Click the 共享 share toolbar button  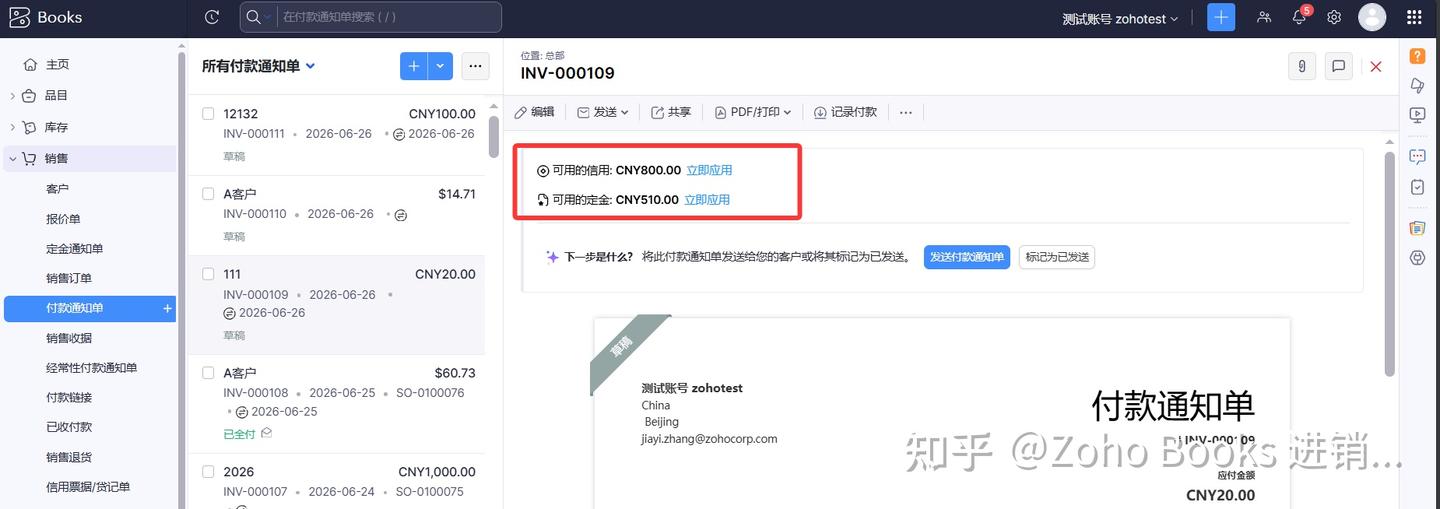pyautogui.click(x=671, y=112)
